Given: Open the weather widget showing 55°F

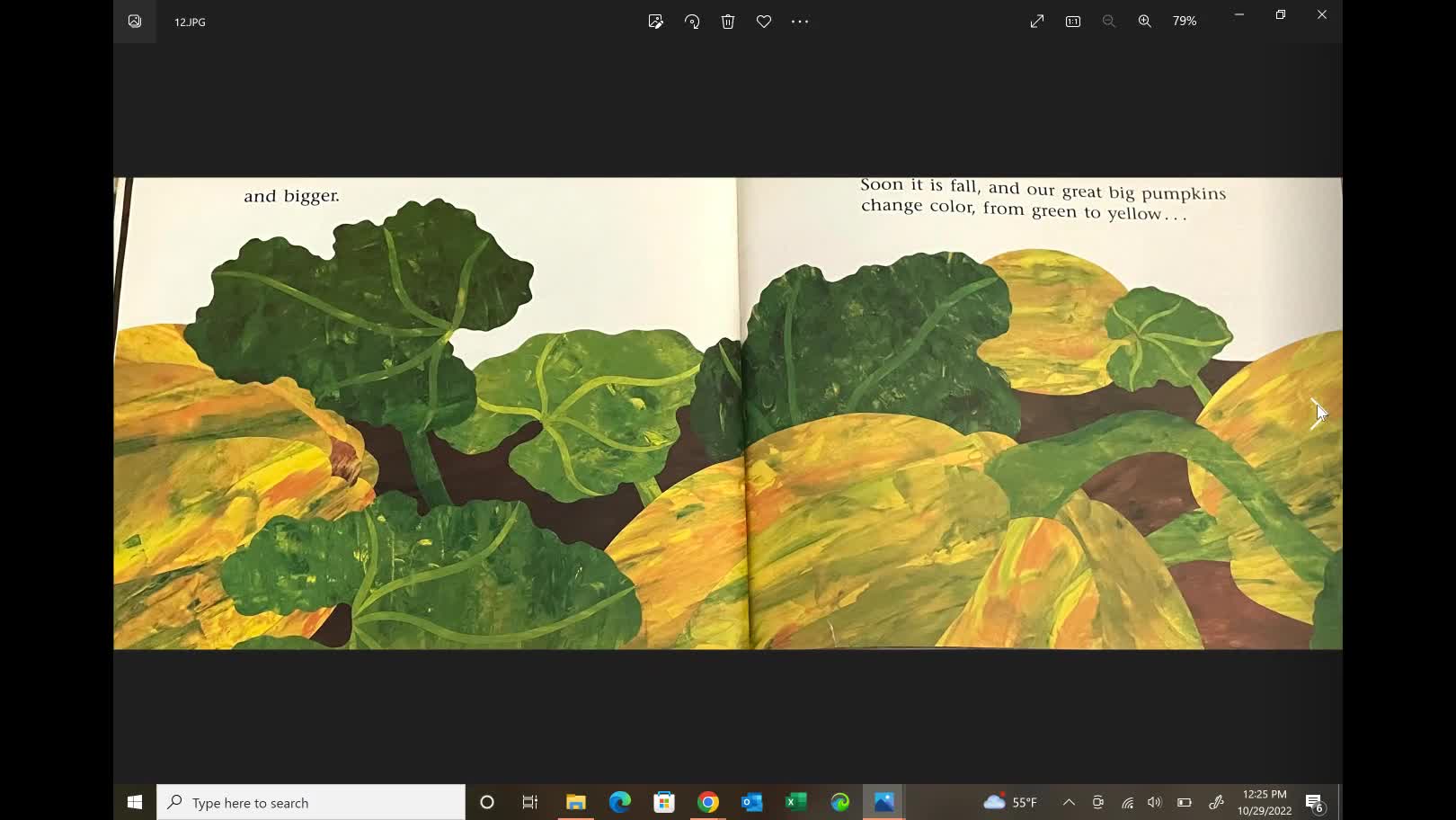Looking at the screenshot, I should click(1010, 802).
